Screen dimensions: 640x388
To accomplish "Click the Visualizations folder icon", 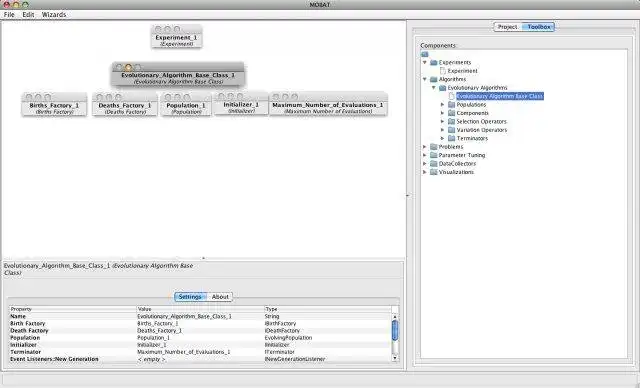I will coord(434,172).
